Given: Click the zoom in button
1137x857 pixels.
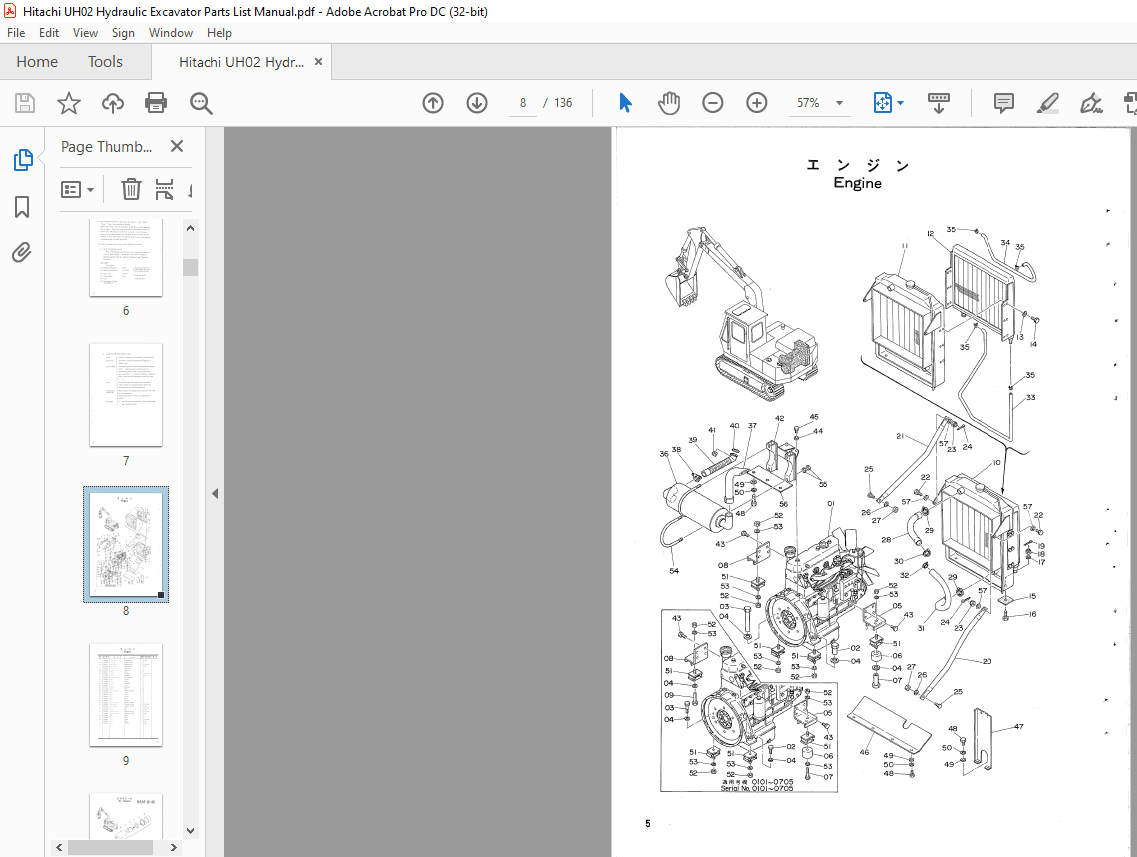Looking at the screenshot, I should [756, 102].
